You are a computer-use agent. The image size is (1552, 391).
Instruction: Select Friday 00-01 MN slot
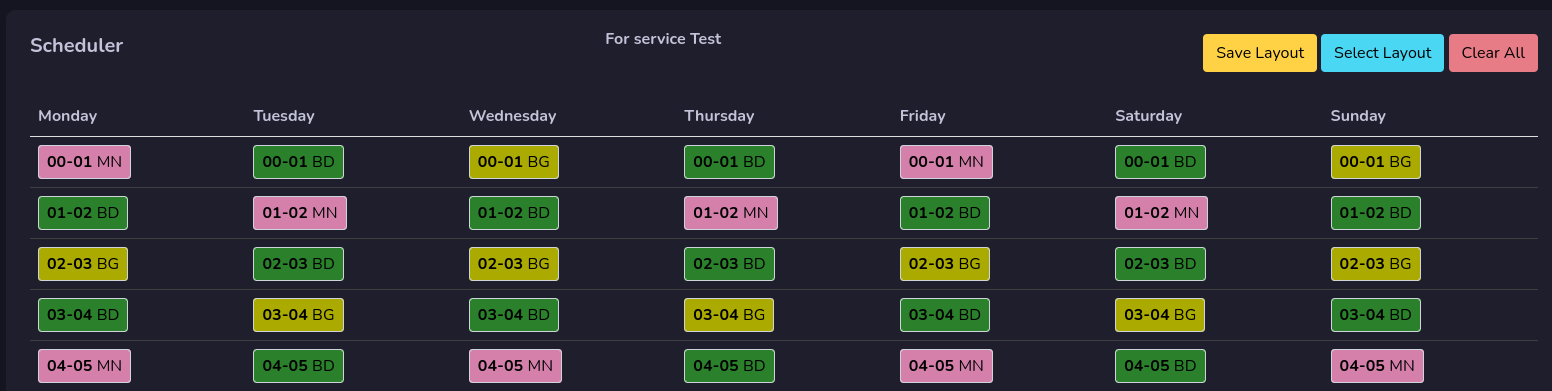click(x=946, y=162)
